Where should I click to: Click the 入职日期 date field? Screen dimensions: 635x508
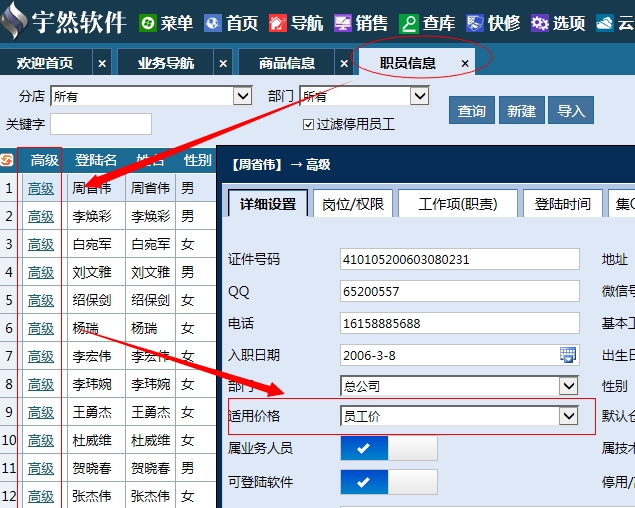tap(460, 355)
